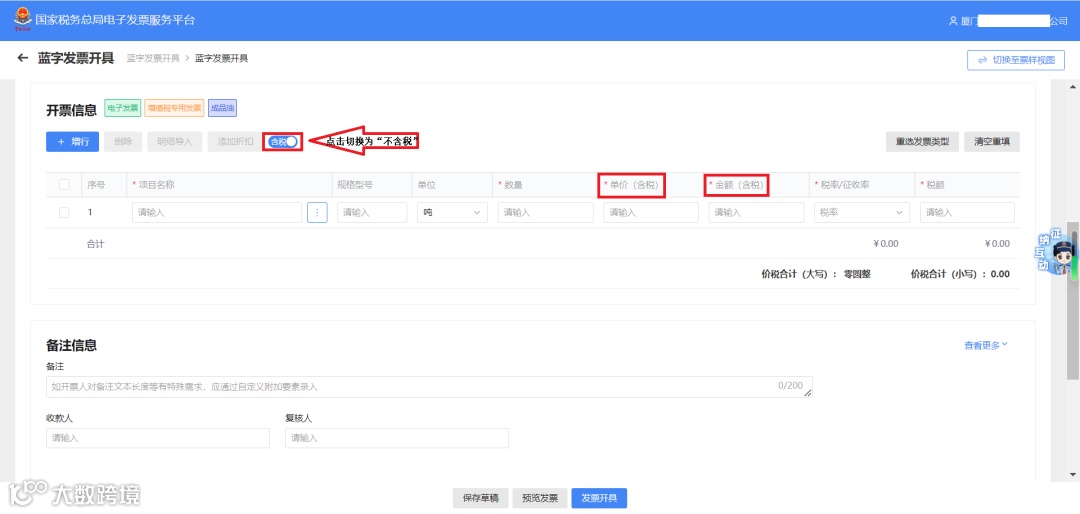Viewport: 1080px width, 514px height.
Task: Expand 查看更多 in 备注信息
Action: pos(986,345)
